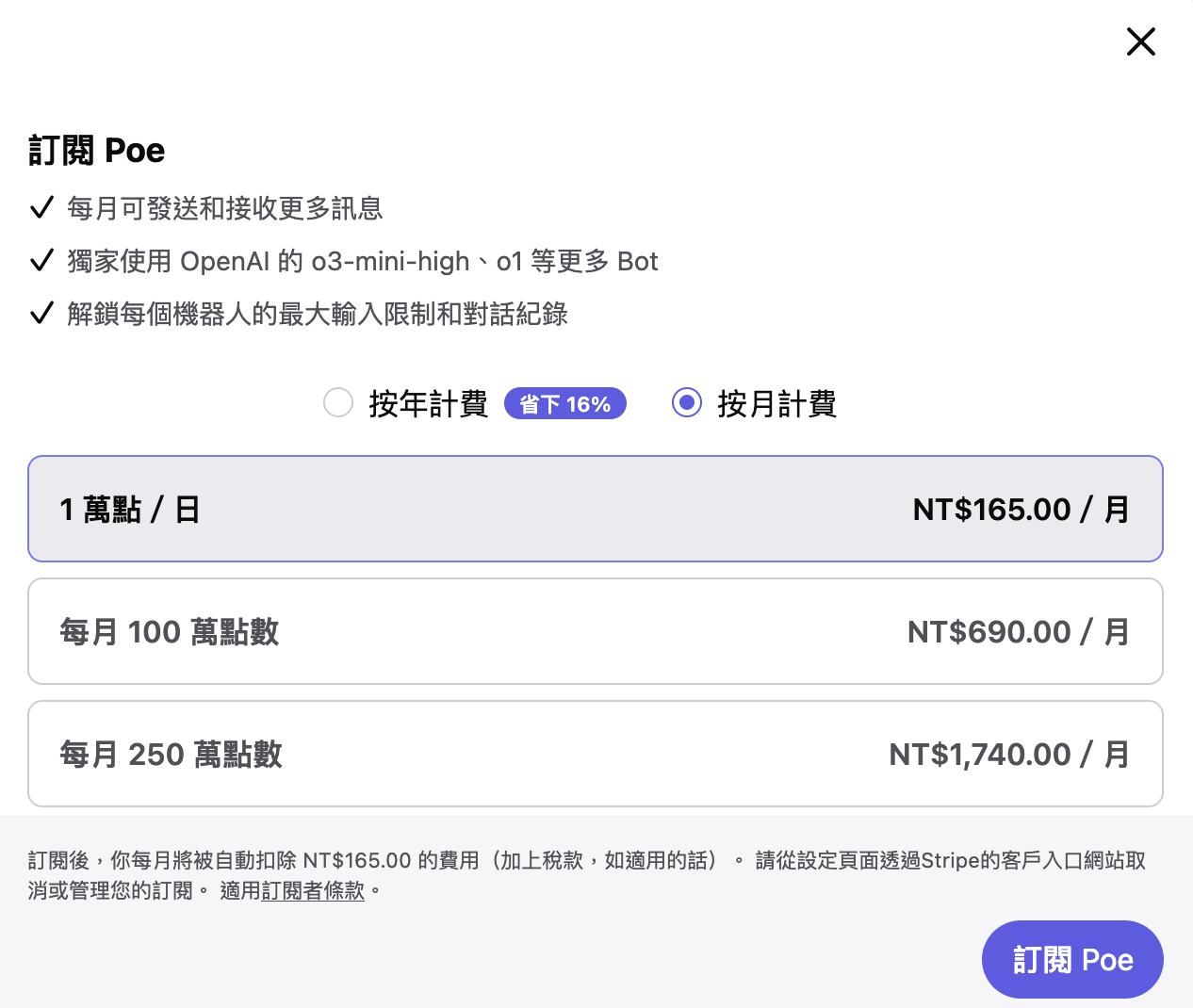The height and width of the screenshot is (1008, 1193).
Task: Click checkmark beside the OpenAI o3-mini-high line
Action: 41,261
